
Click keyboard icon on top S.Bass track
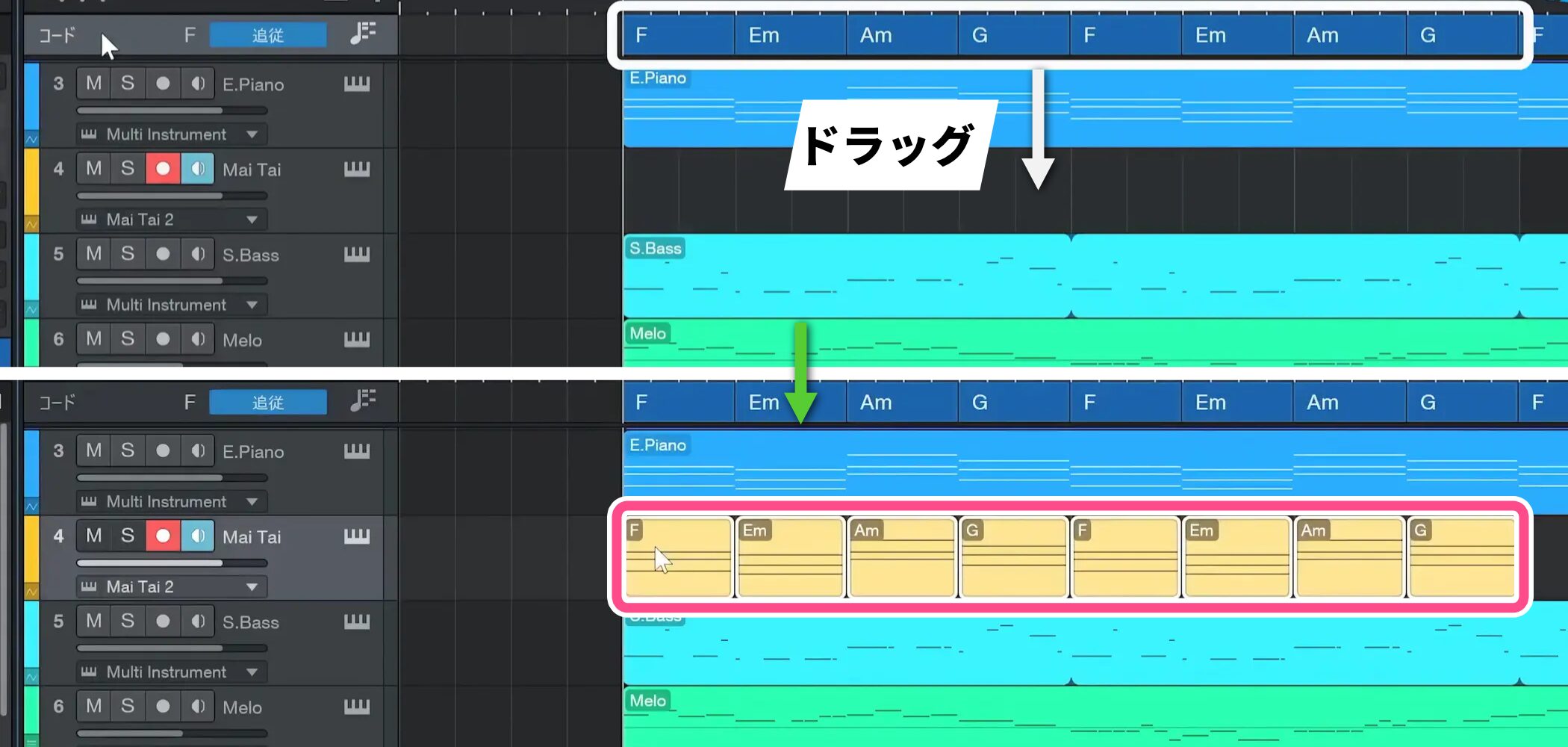point(356,254)
